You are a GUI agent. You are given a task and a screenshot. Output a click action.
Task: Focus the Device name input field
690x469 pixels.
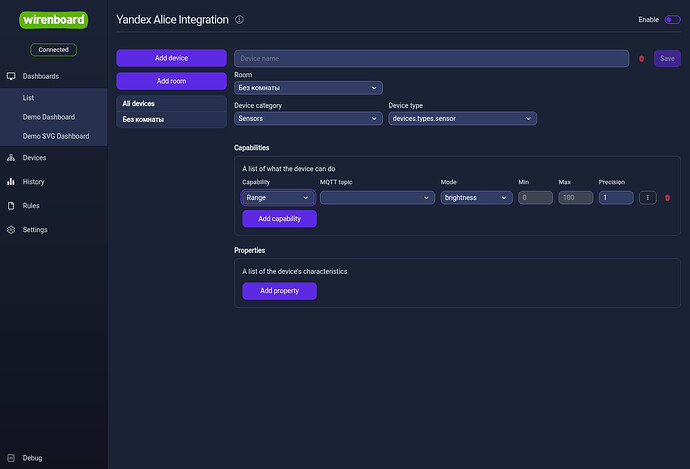click(x=431, y=59)
